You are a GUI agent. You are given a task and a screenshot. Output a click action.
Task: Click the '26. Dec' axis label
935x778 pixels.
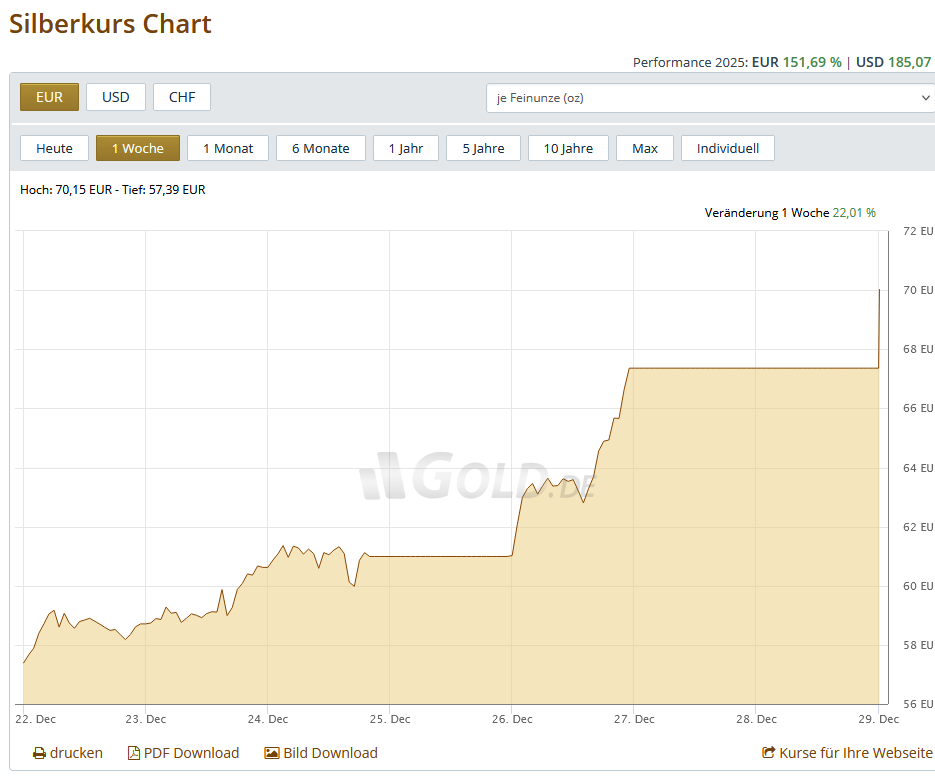tap(512, 719)
